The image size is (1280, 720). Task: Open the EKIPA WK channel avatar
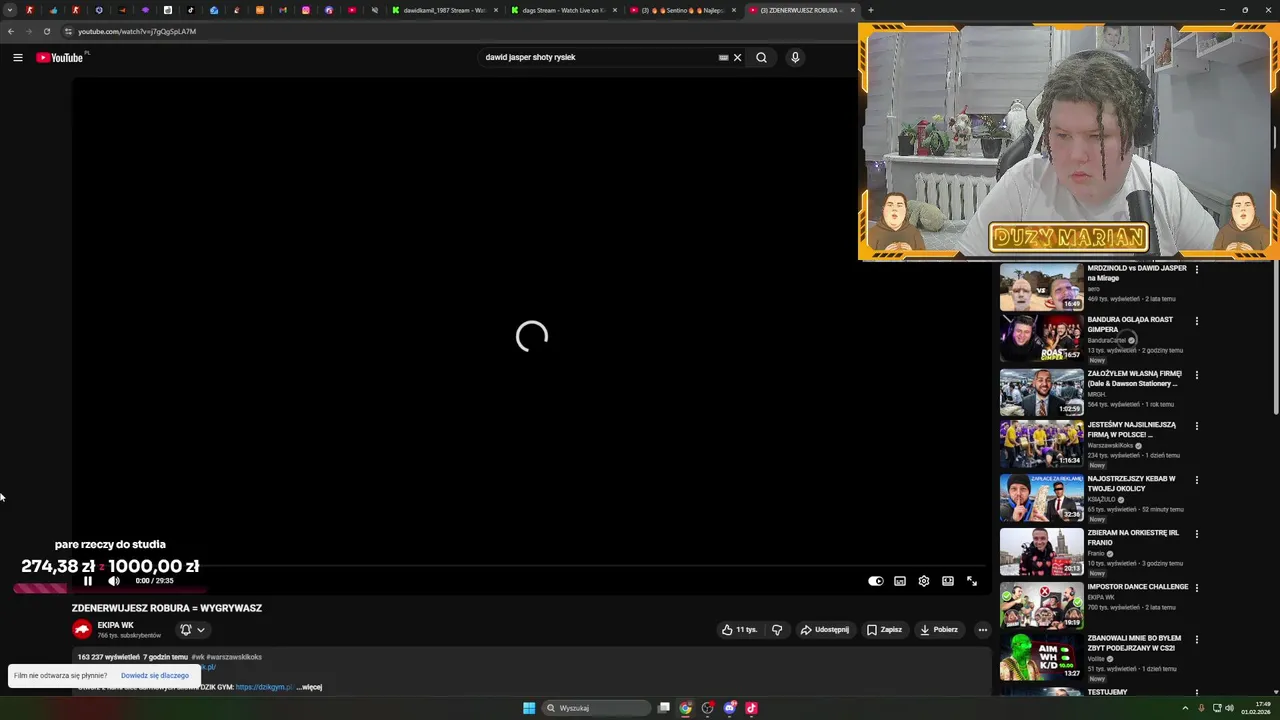pyautogui.click(x=82, y=629)
